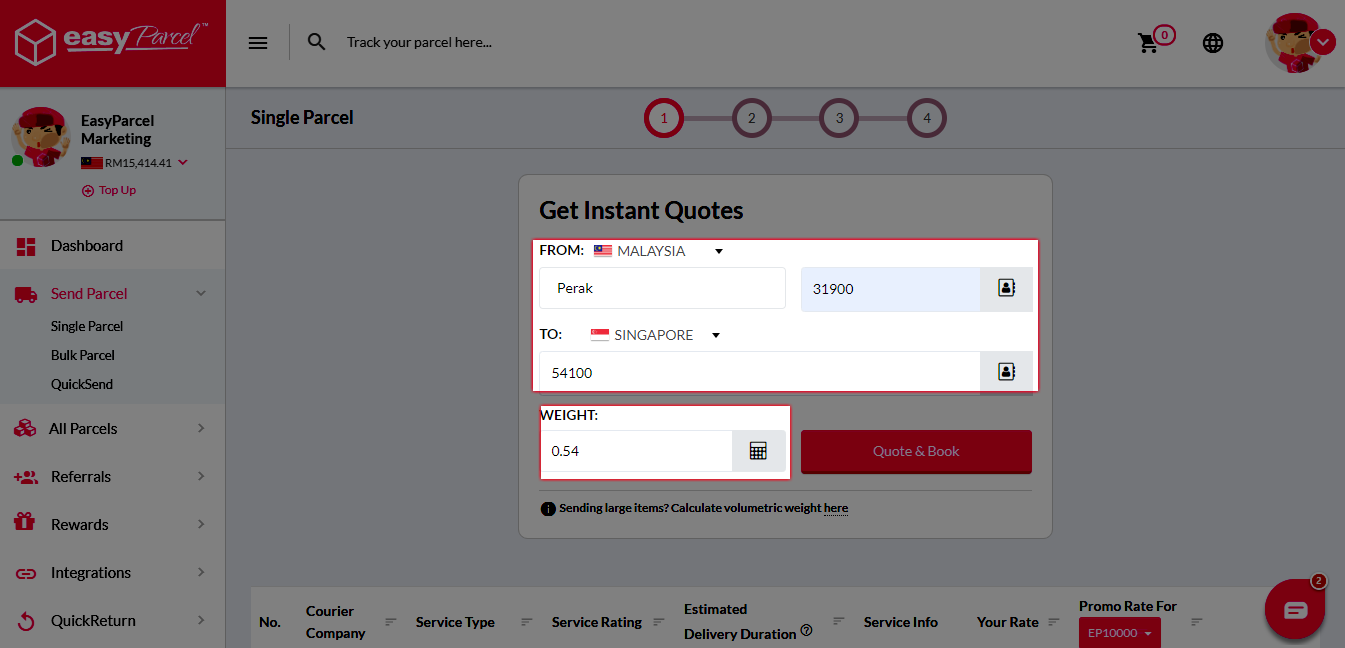Click the 31900 sender postcode field
1345x648 pixels.
click(x=891, y=289)
